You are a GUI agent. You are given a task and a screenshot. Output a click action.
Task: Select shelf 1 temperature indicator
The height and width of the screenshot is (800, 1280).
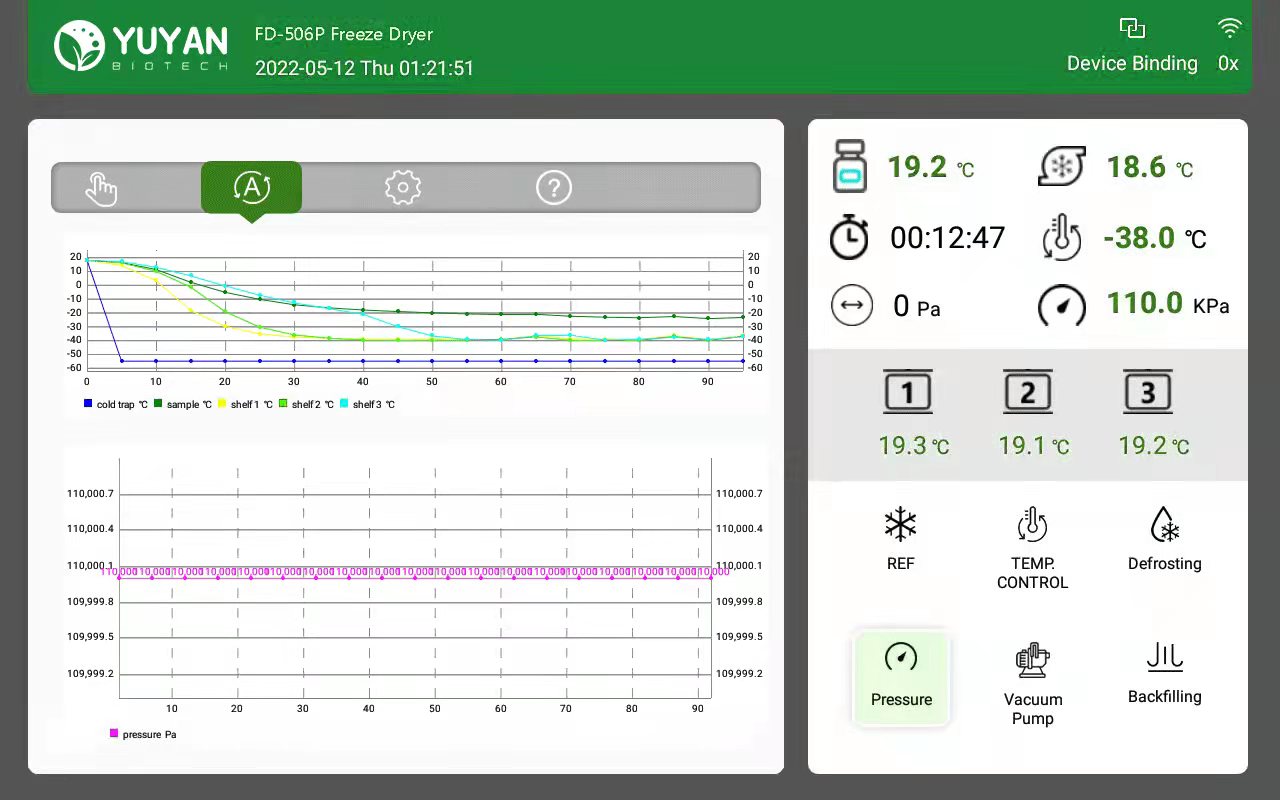point(908,393)
